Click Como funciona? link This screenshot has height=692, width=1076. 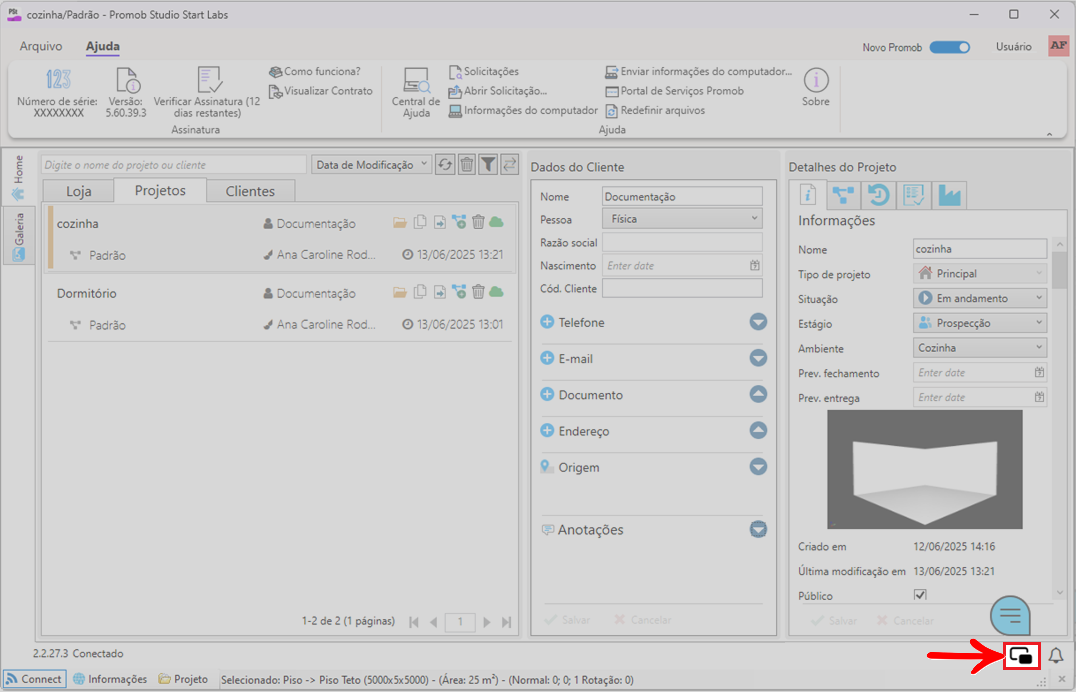click(x=315, y=71)
